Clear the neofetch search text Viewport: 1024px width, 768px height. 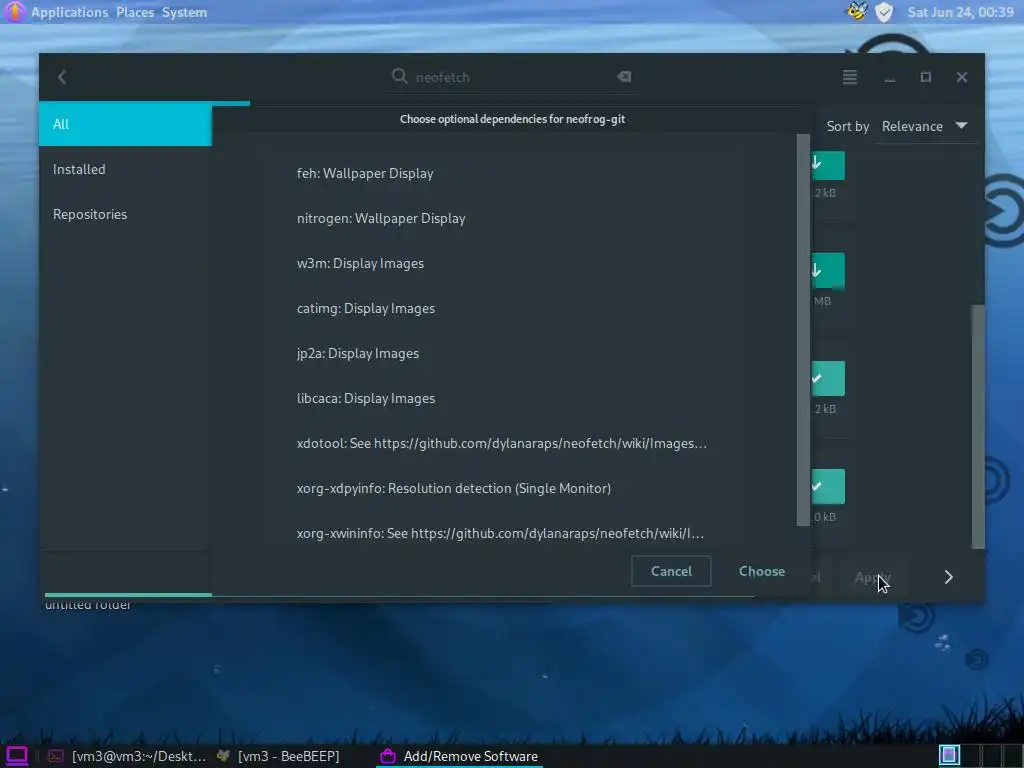tap(624, 76)
